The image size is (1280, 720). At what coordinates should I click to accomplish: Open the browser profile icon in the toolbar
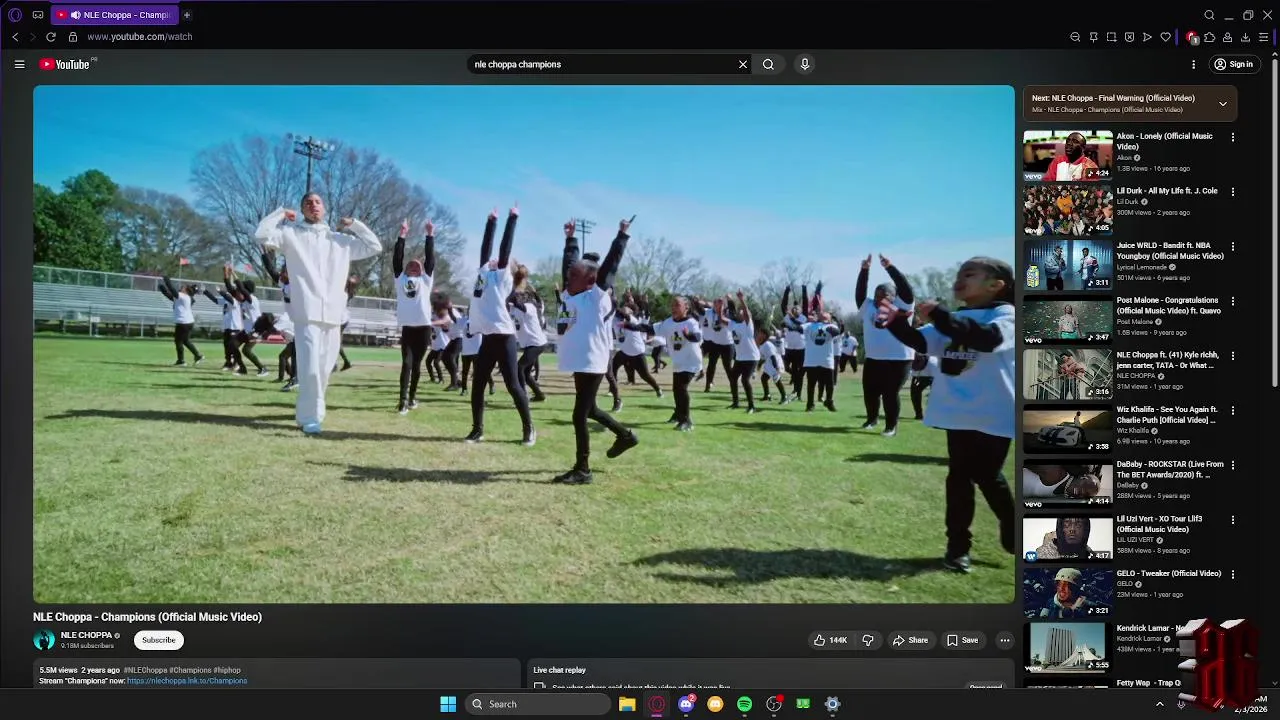[1227, 37]
